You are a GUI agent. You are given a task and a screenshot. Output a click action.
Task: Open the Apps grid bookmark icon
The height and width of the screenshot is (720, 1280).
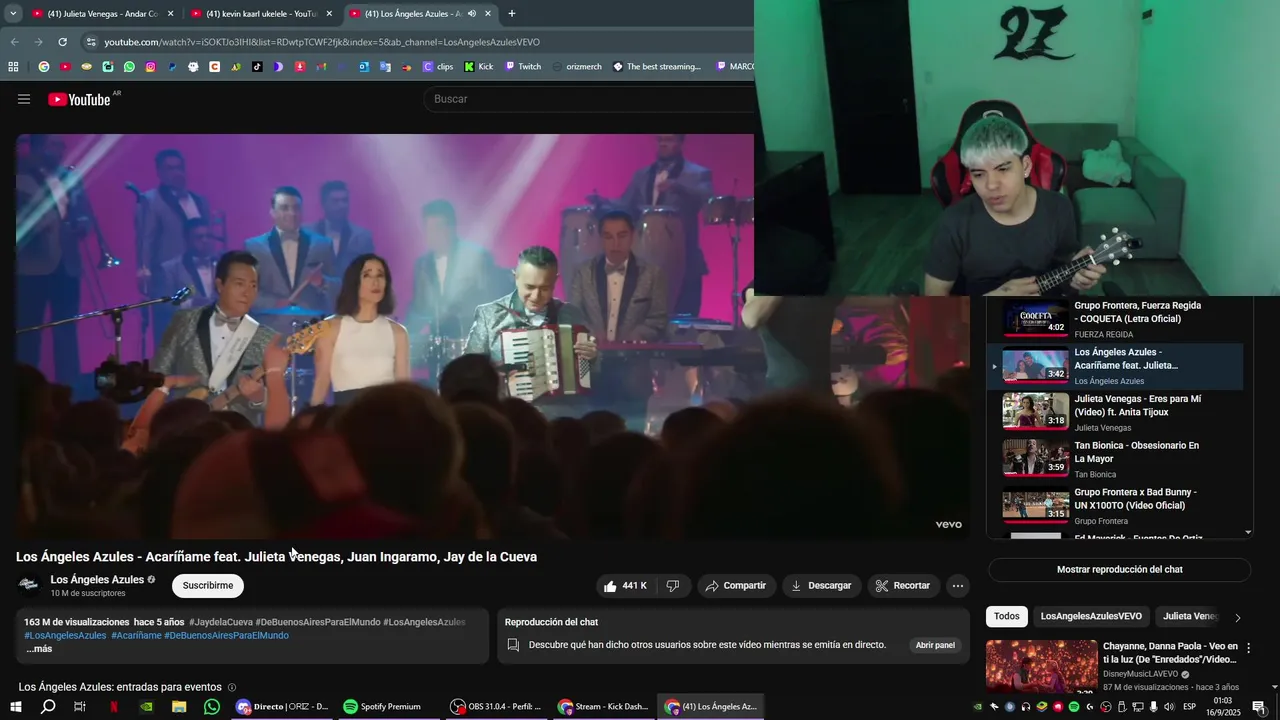(x=13, y=67)
